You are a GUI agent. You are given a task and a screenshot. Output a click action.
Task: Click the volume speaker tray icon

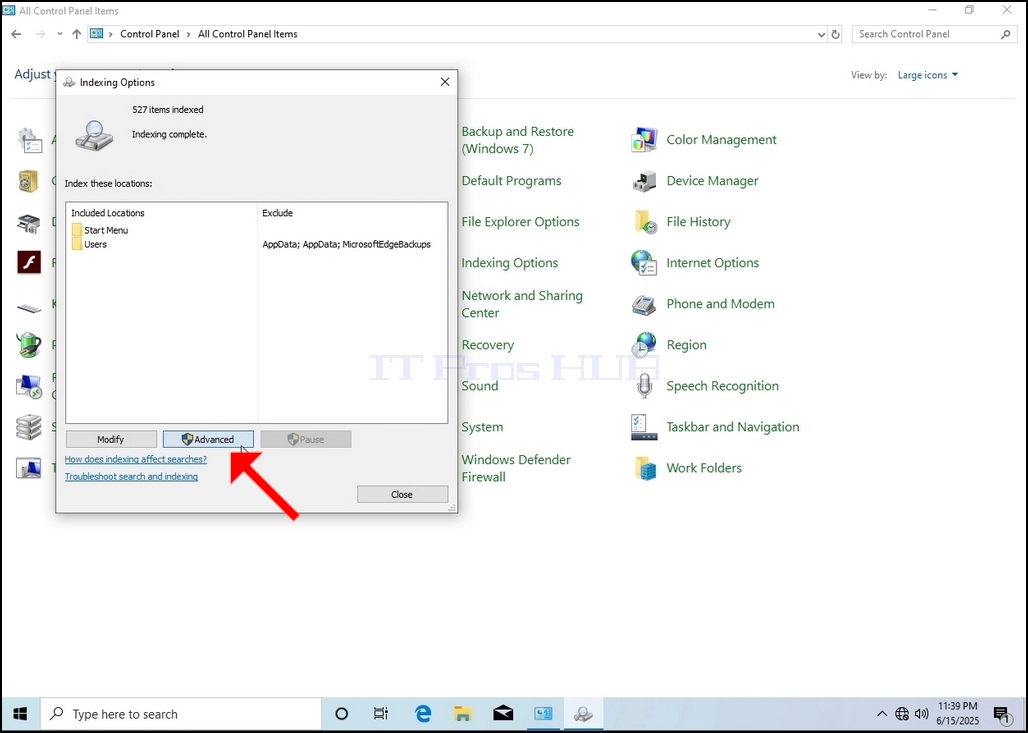(921, 714)
